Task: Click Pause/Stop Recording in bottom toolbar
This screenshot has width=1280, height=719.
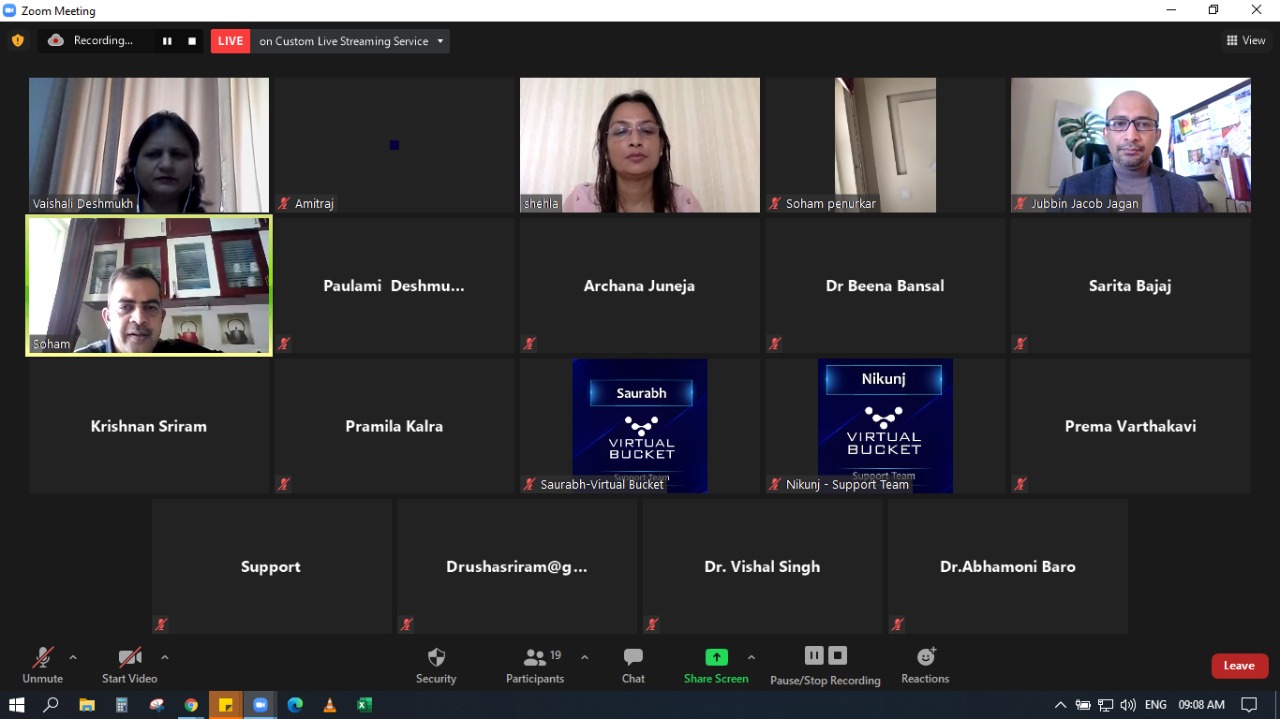Action: (825, 665)
